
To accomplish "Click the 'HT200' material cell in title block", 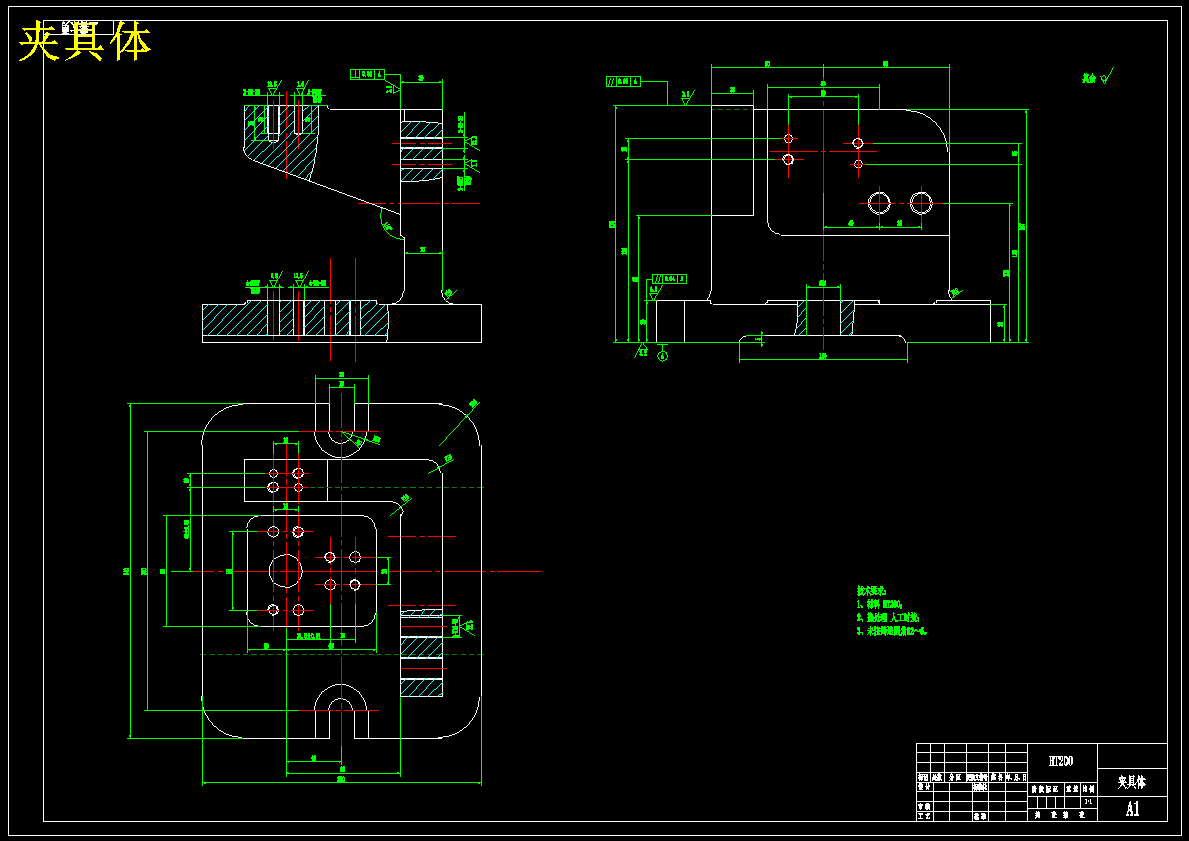I will [x=1062, y=761].
